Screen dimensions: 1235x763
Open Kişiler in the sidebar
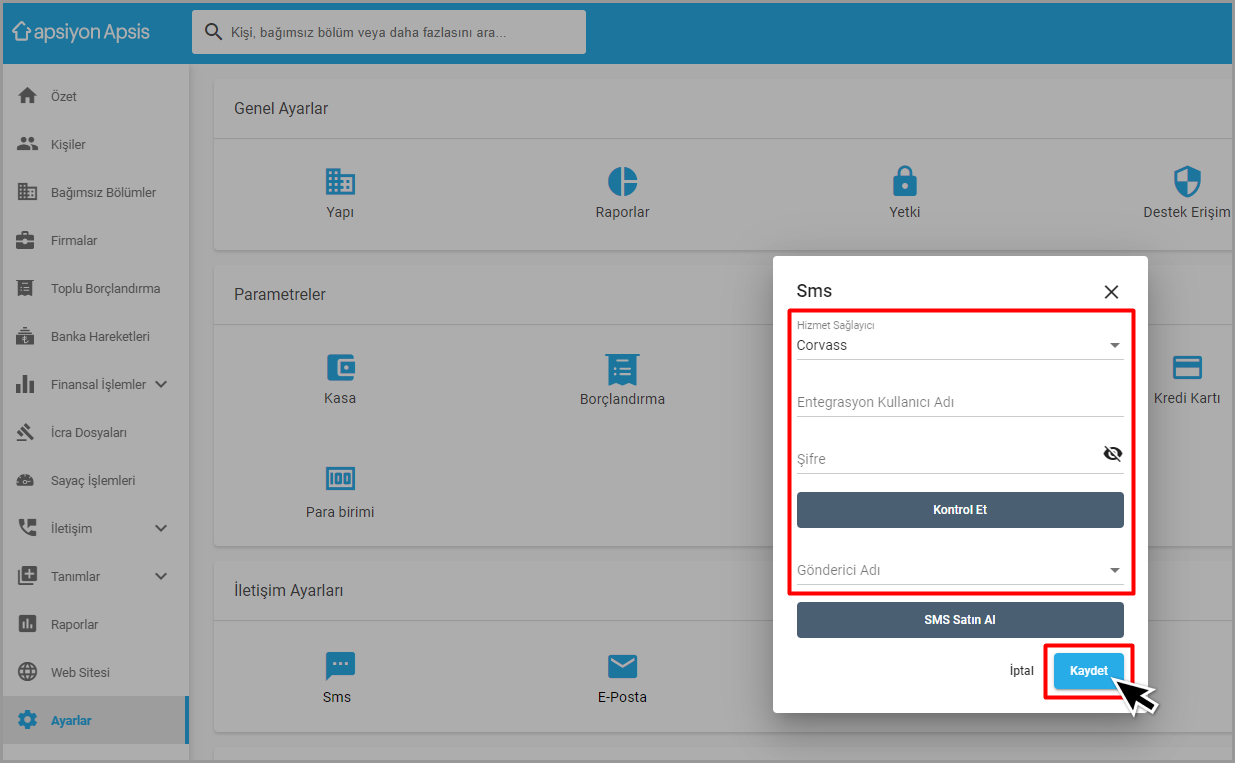tap(95, 144)
